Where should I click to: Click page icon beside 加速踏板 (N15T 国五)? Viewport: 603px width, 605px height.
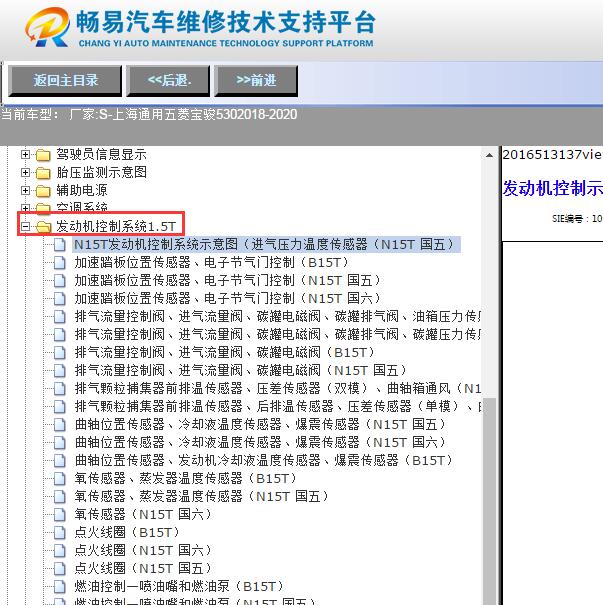[x=59, y=281]
